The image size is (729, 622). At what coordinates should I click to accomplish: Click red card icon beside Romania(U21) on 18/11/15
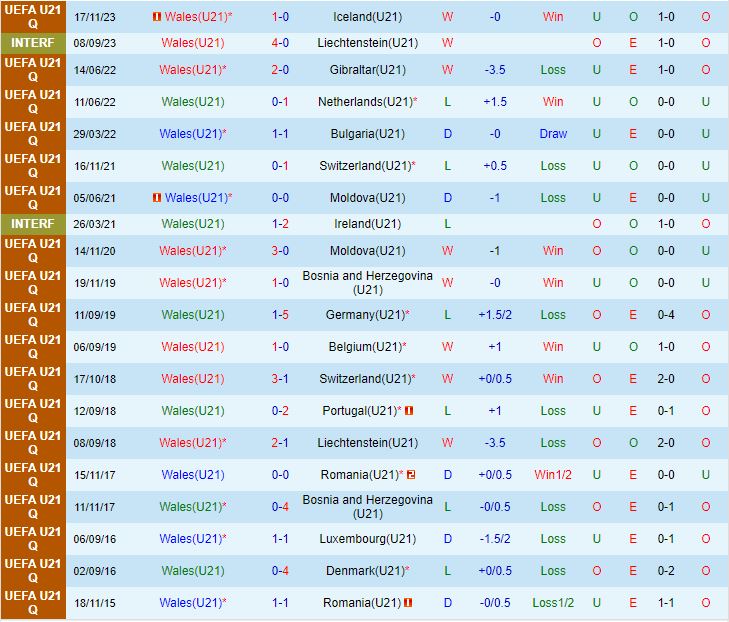coord(409,603)
